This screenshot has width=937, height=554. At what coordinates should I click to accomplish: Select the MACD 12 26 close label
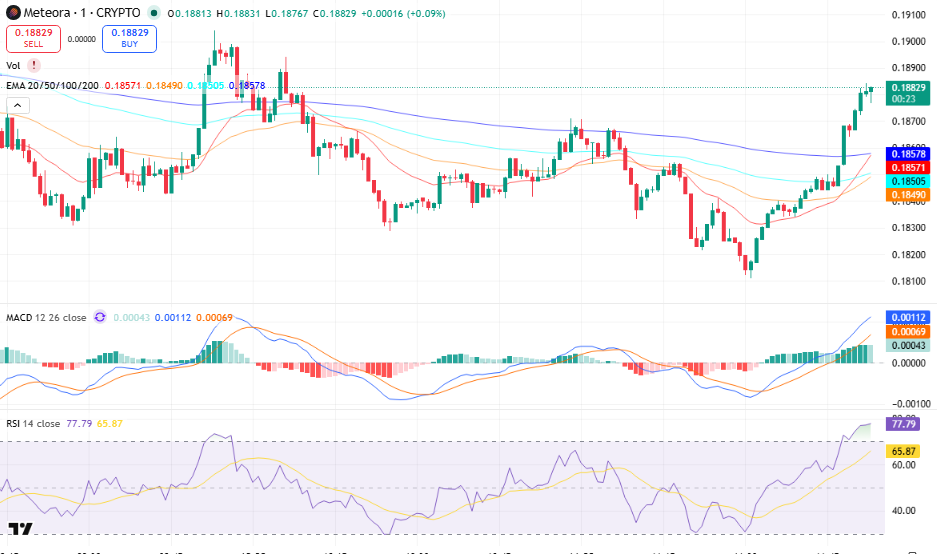point(46,317)
